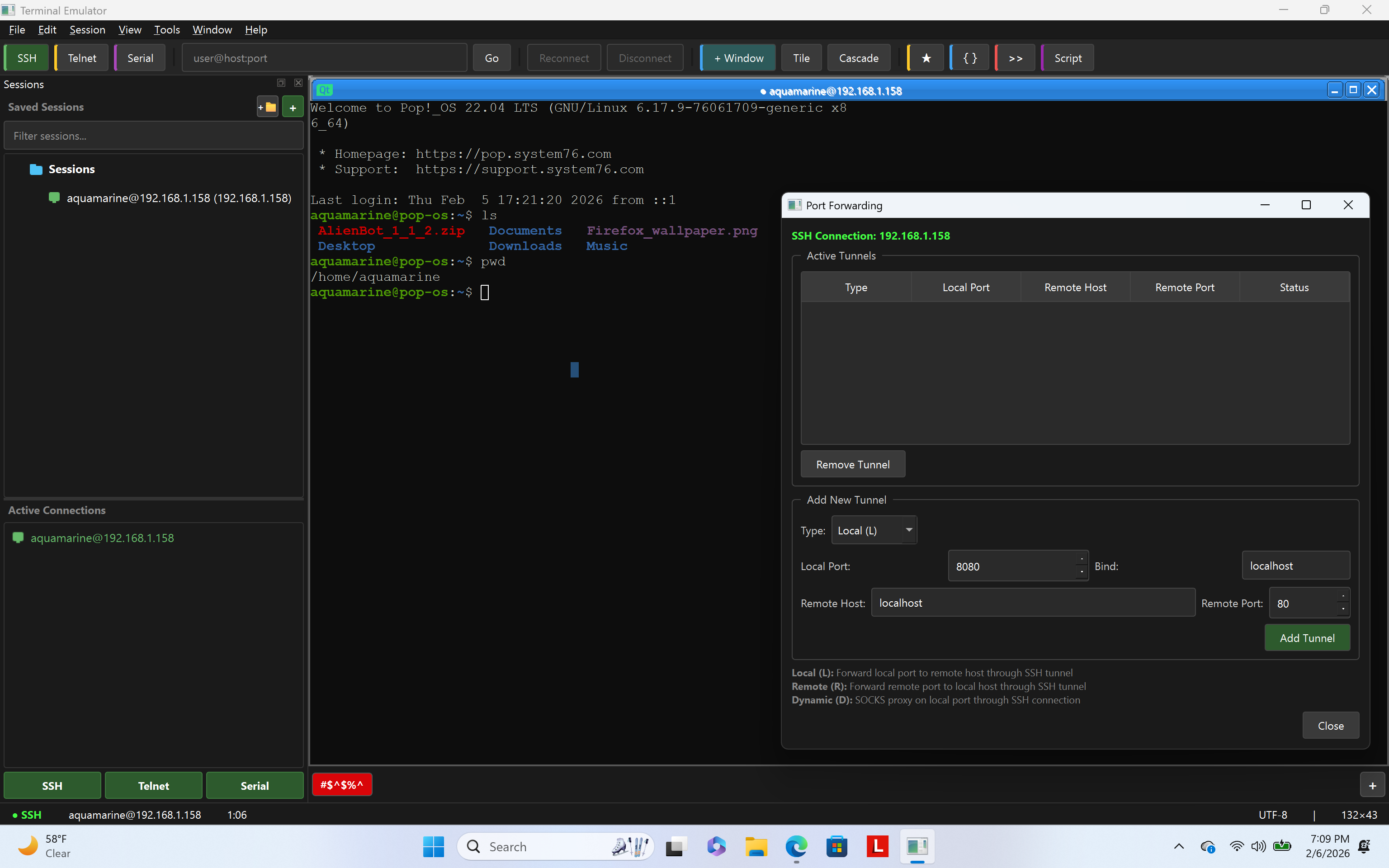Image resolution: width=1389 pixels, height=868 pixels.
Task: Open the File menu
Action: tap(17, 30)
